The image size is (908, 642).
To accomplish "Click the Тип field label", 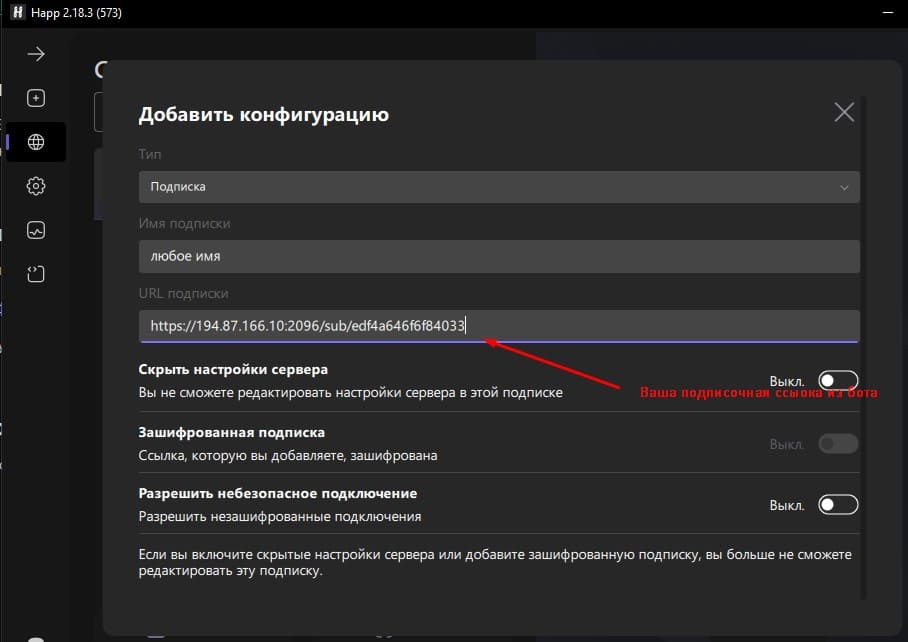I will coord(150,154).
